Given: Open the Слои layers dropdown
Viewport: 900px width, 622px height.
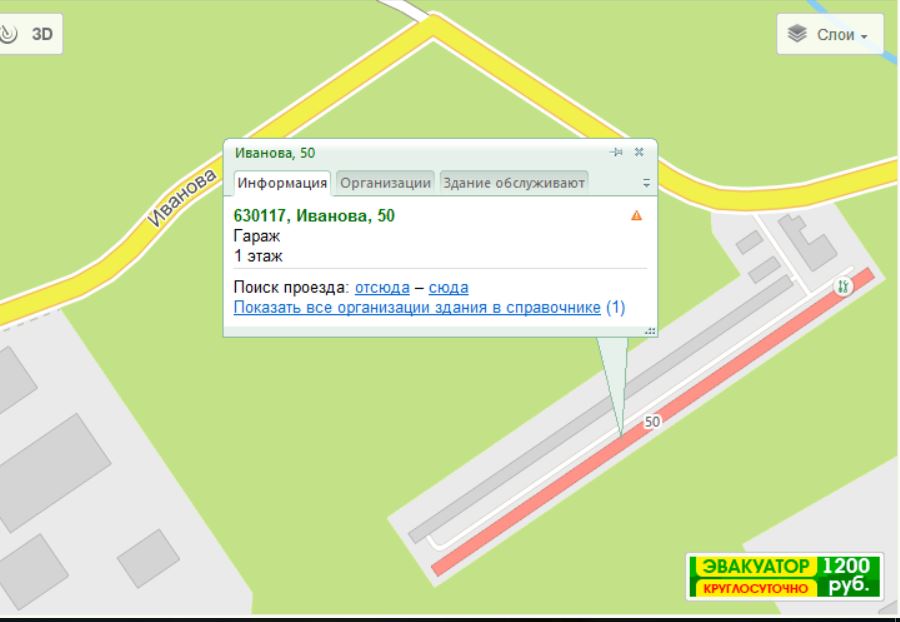Looking at the screenshot, I should point(829,34).
